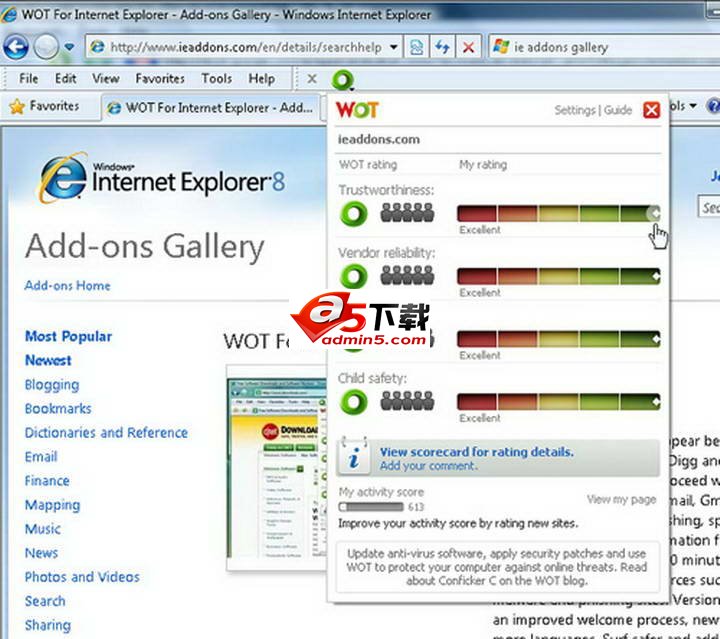The height and width of the screenshot is (639, 720).
Task: Click View scorecard for rating details
Action: pos(477,452)
